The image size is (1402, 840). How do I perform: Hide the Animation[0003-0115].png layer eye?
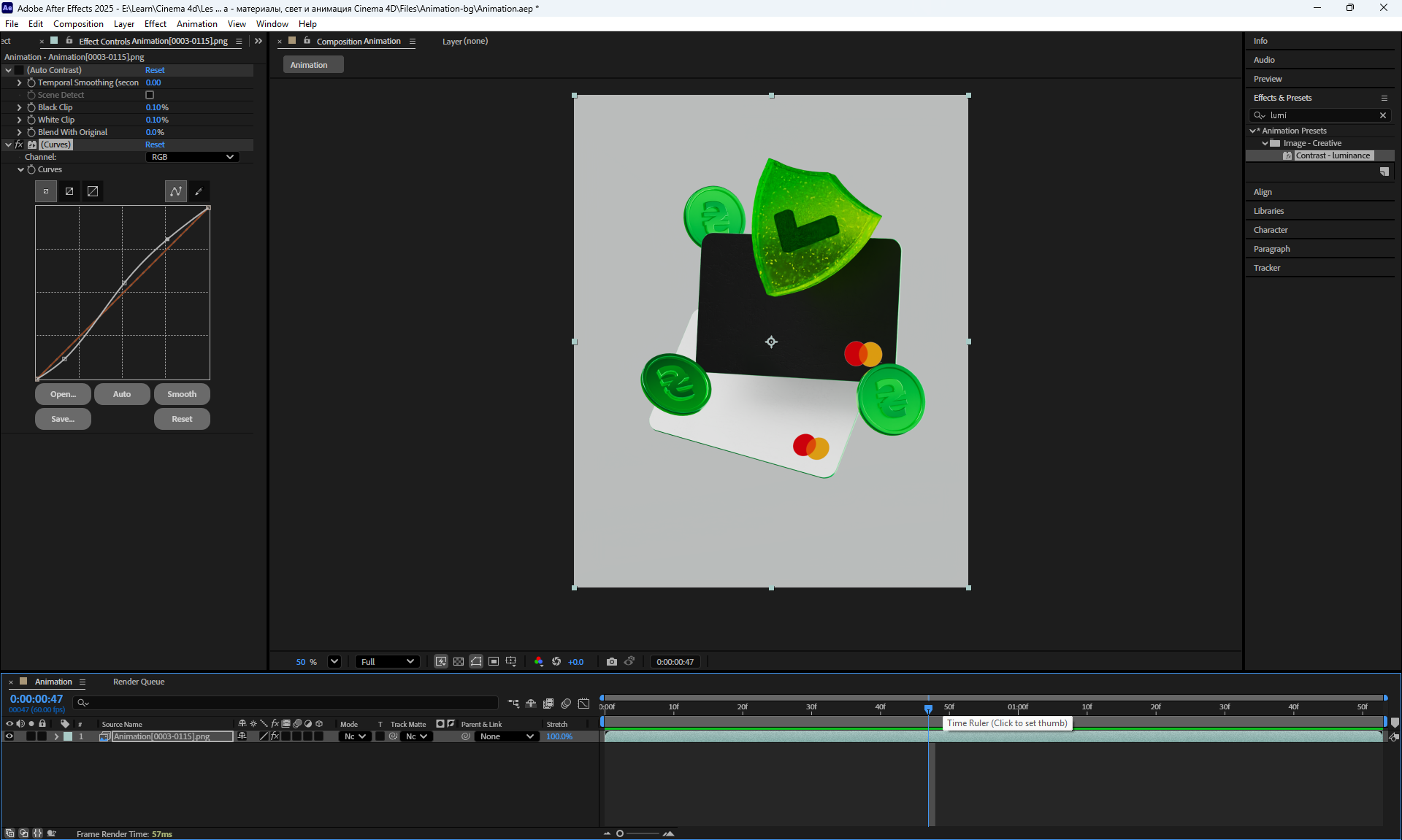9,736
